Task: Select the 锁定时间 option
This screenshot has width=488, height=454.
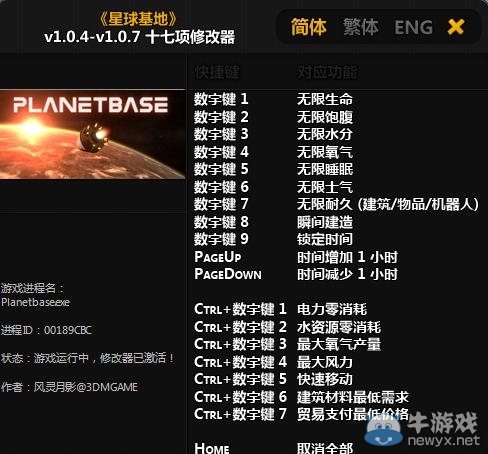Action: (325, 239)
